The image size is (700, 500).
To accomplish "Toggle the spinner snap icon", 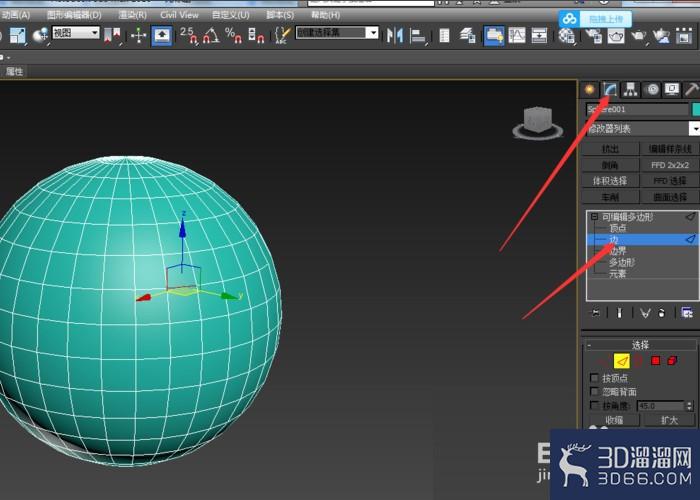I will 256,35.
